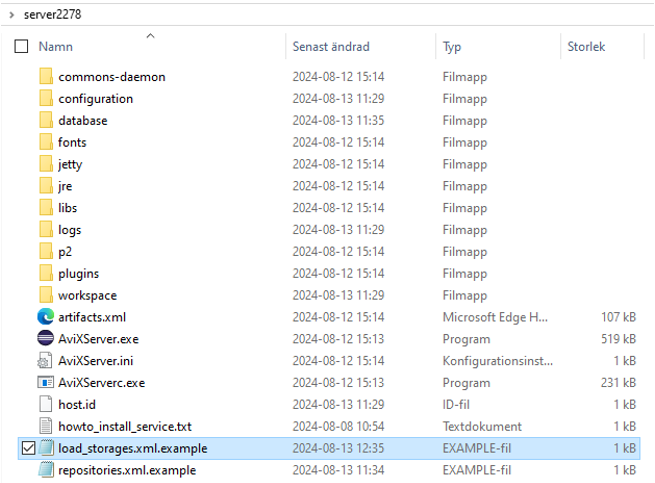This screenshot has height=483, width=655.
Task: Toggle sort order using arrow above Namn
Action: [x=151, y=36]
